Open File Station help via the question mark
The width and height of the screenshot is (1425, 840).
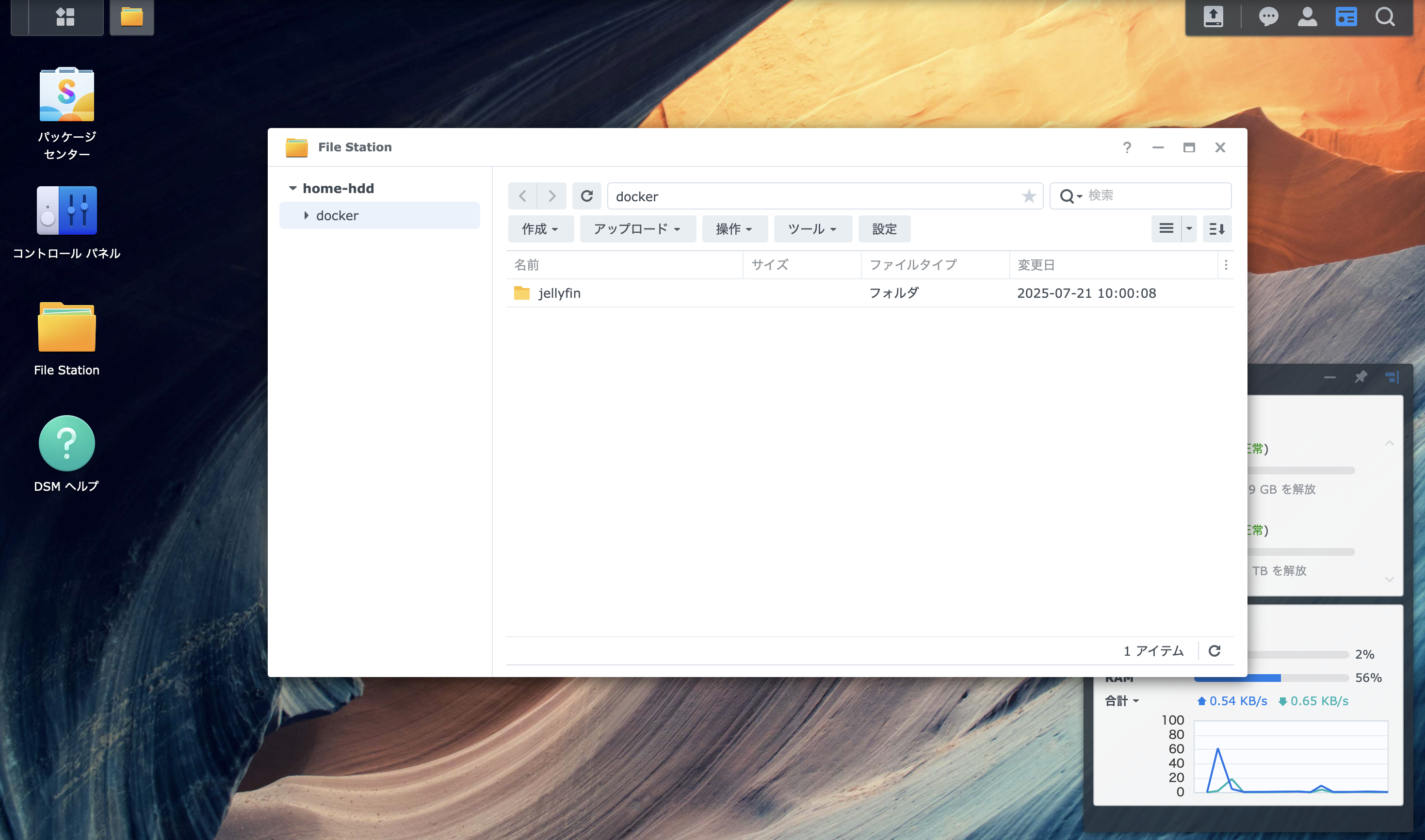coord(1127,147)
